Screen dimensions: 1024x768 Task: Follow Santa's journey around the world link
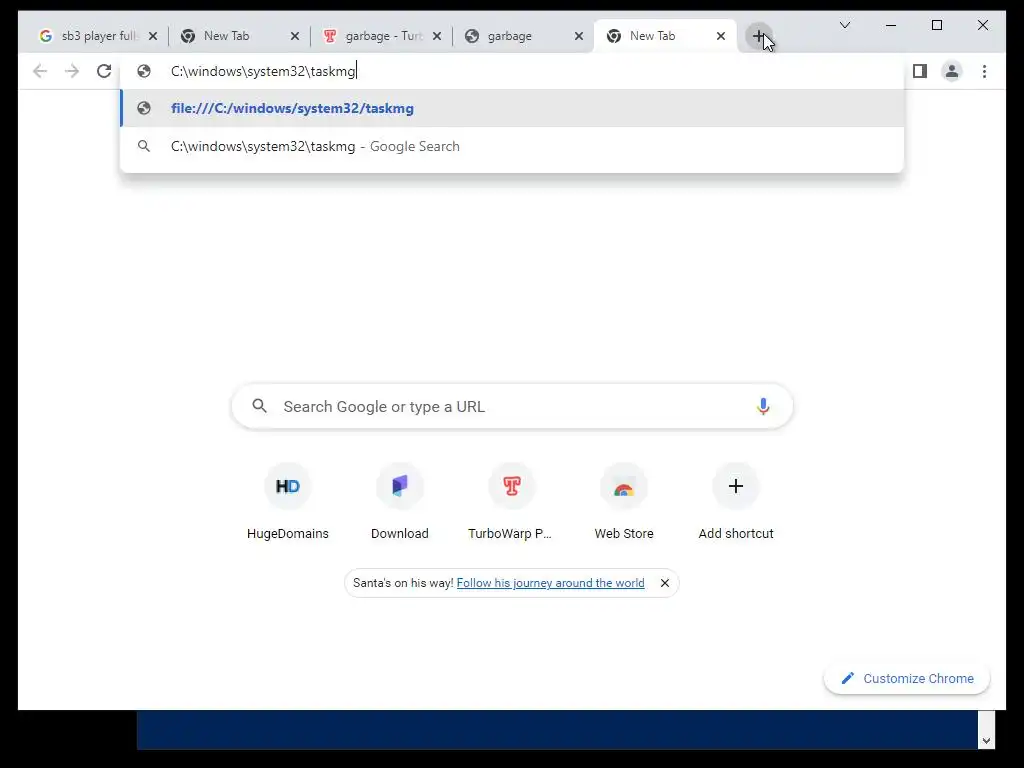551,583
